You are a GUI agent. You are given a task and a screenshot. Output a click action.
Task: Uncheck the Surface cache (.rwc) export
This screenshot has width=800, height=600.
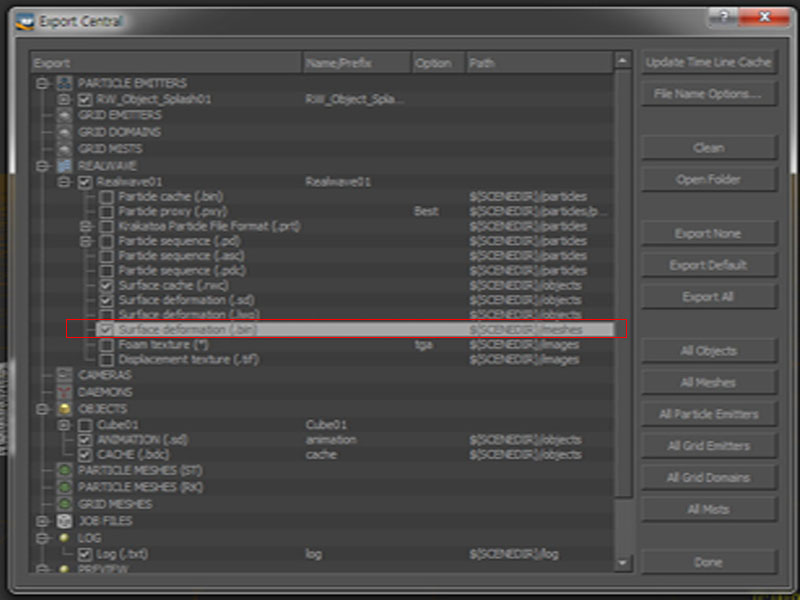(x=106, y=285)
